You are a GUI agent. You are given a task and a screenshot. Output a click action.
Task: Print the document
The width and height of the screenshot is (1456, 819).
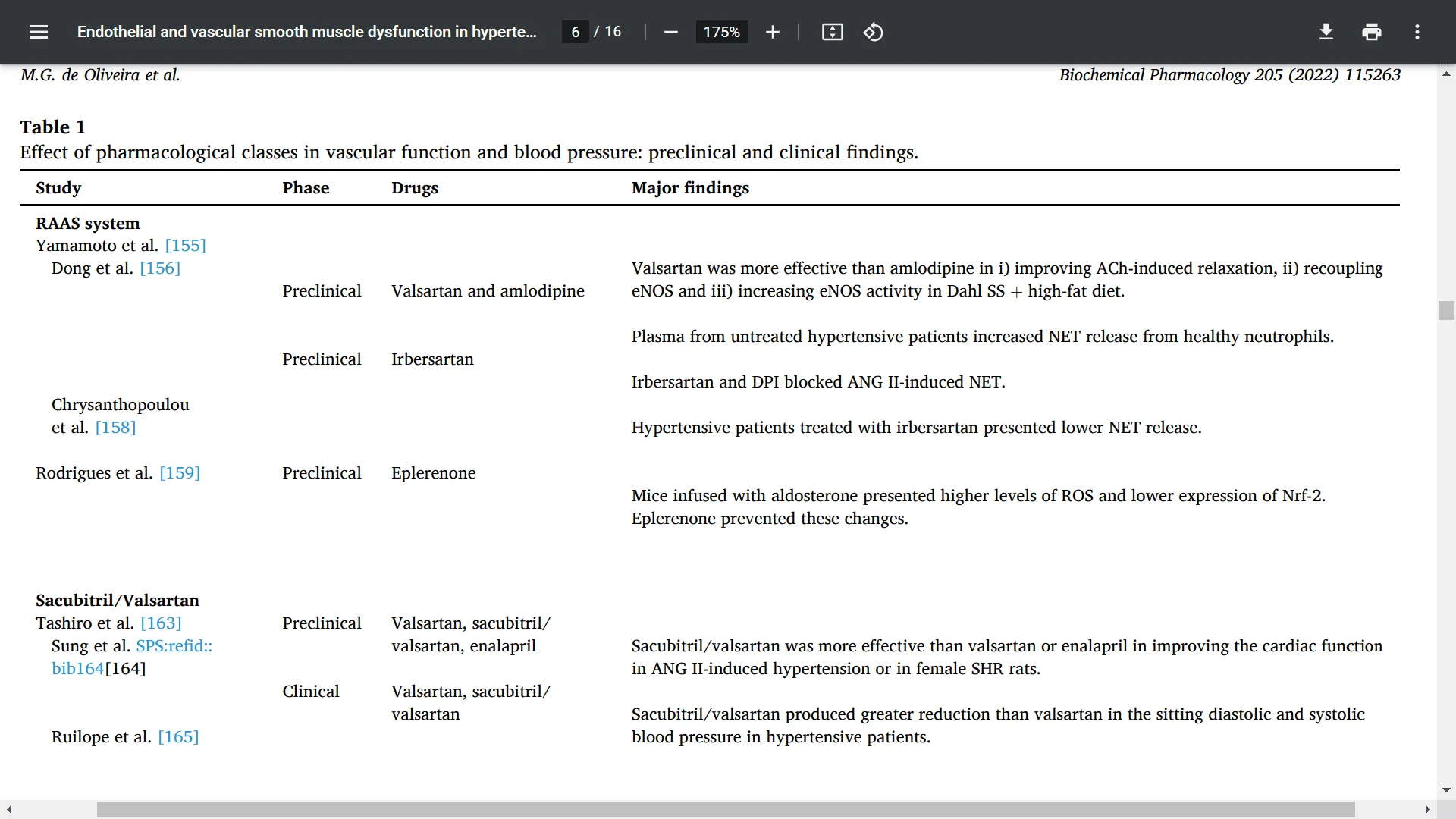point(1371,32)
